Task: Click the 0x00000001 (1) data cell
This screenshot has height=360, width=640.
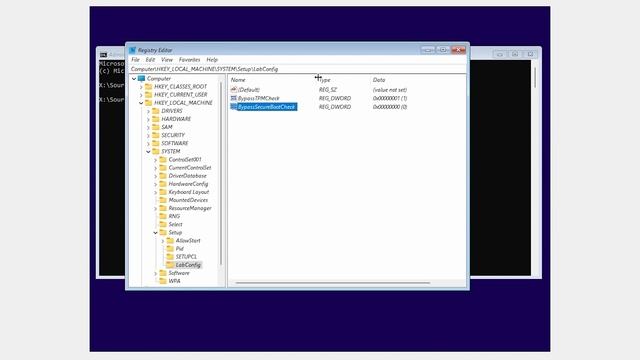Action: (390, 98)
